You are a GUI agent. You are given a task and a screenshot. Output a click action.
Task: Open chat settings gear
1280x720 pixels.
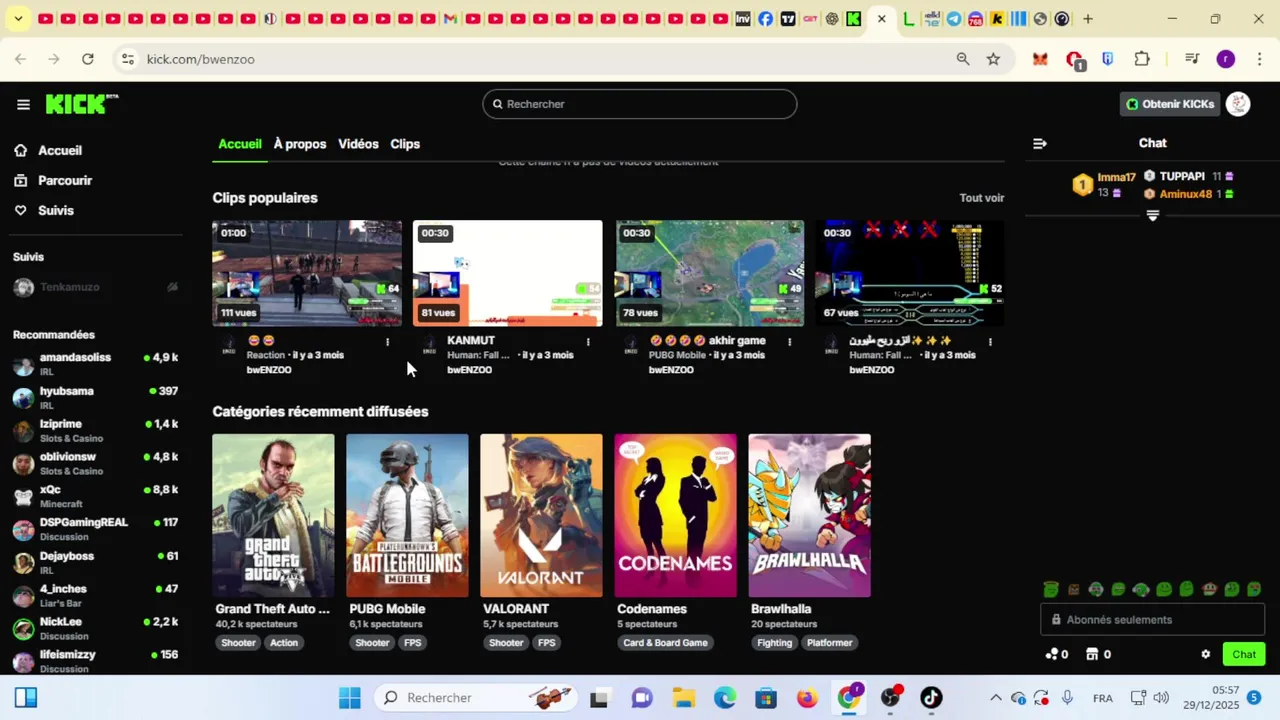tap(1205, 654)
